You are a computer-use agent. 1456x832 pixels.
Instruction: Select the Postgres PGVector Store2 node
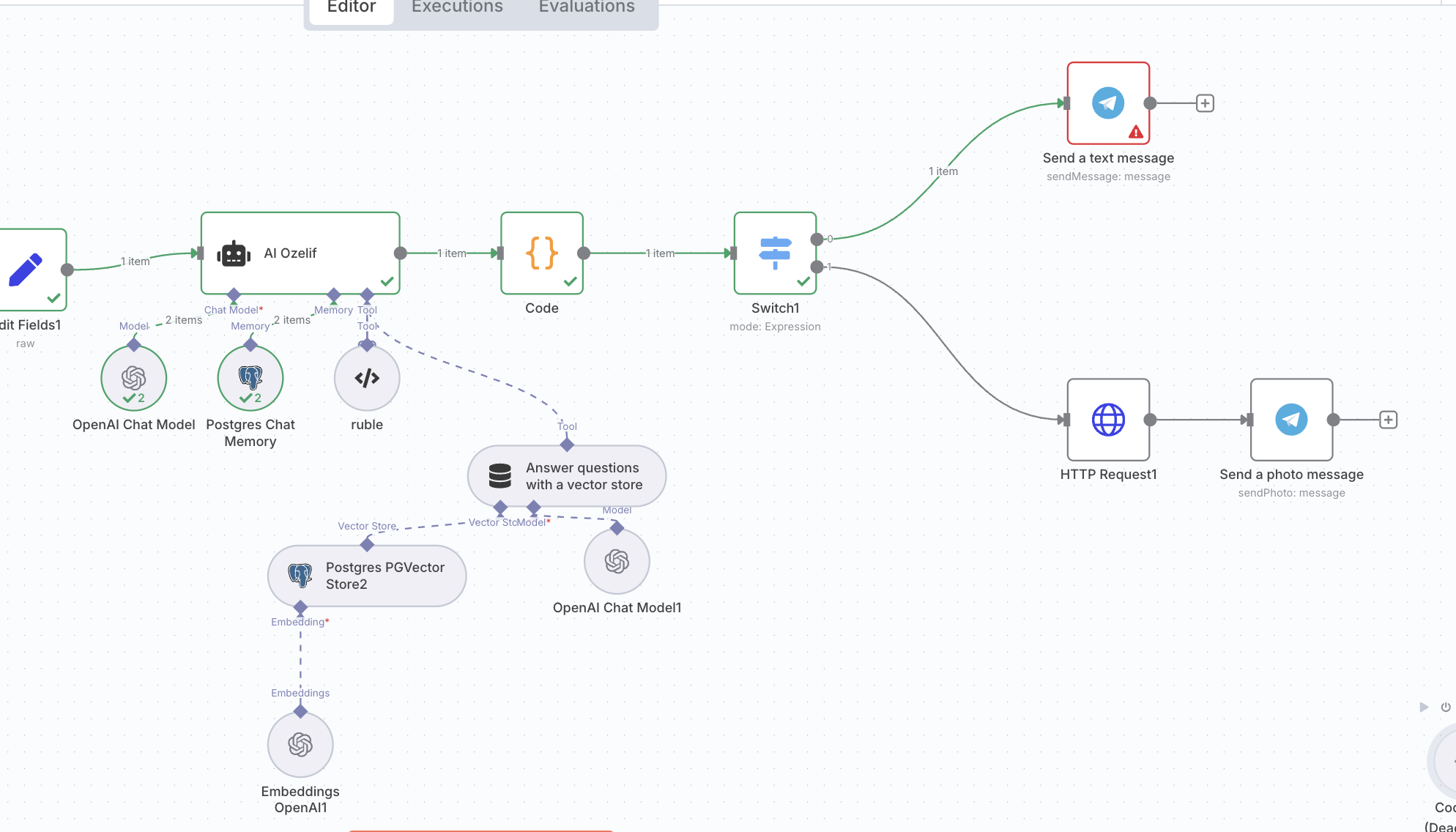pyautogui.click(x=367, y=576)
